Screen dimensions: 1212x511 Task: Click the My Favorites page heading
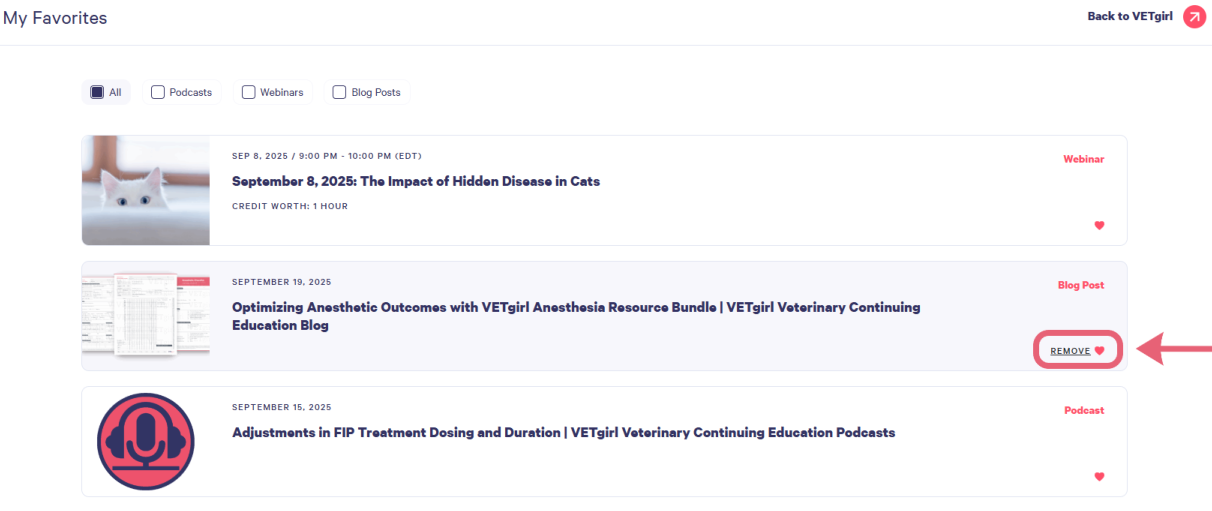tap(55, 18)
